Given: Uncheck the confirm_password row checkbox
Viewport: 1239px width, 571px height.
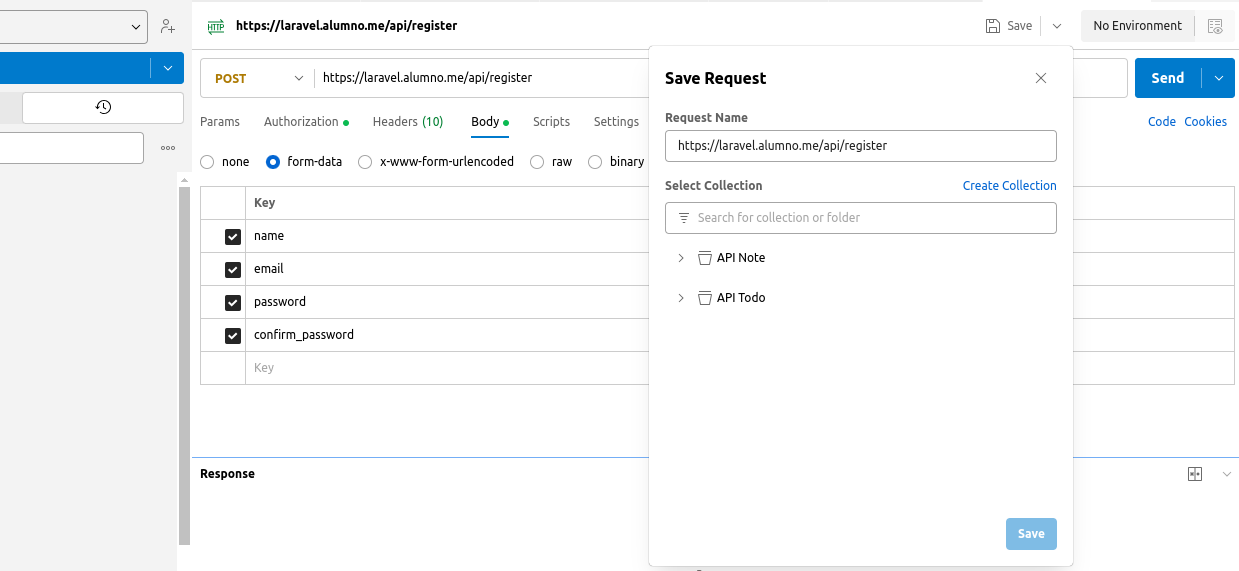Looking at the screenshot, I should (233, 336).
